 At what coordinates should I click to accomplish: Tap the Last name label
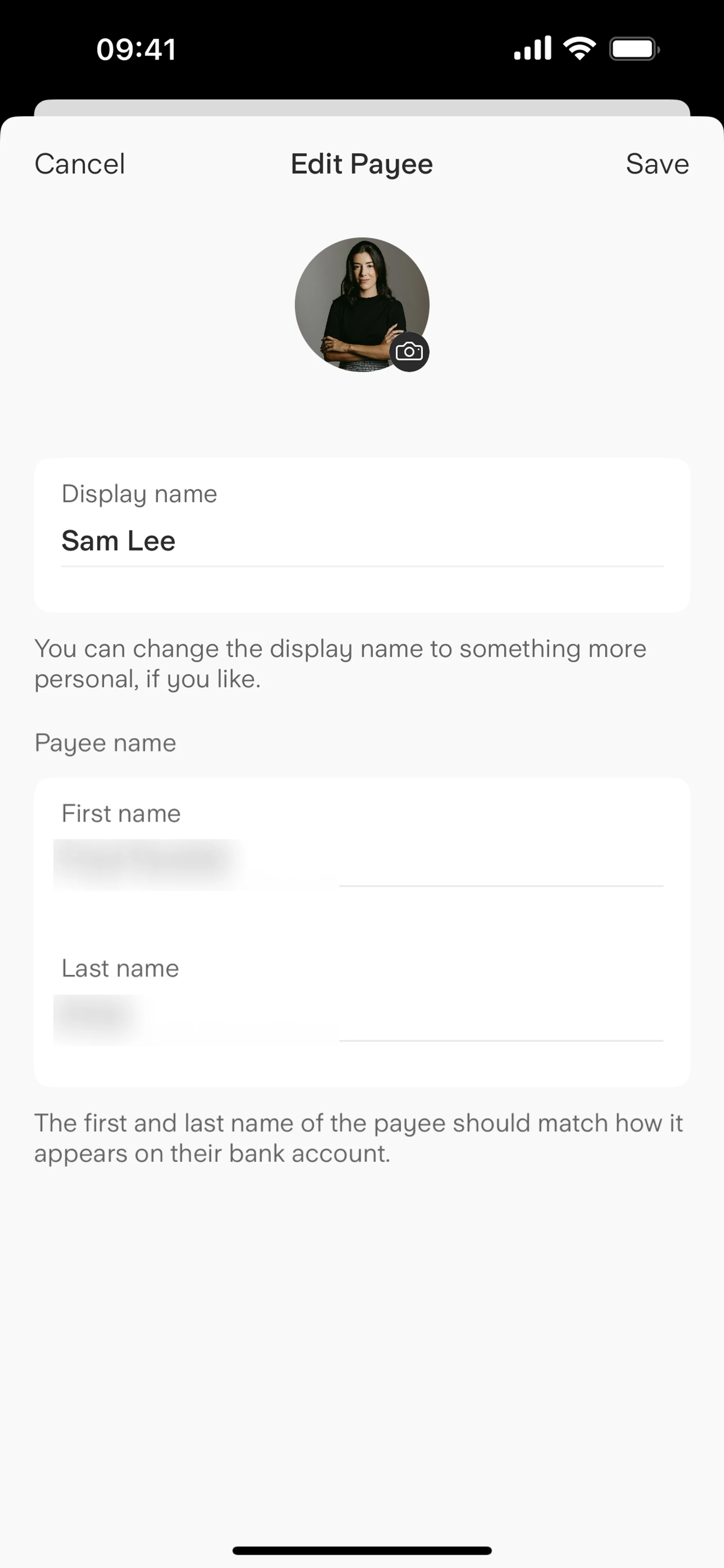tap(121, 968)
